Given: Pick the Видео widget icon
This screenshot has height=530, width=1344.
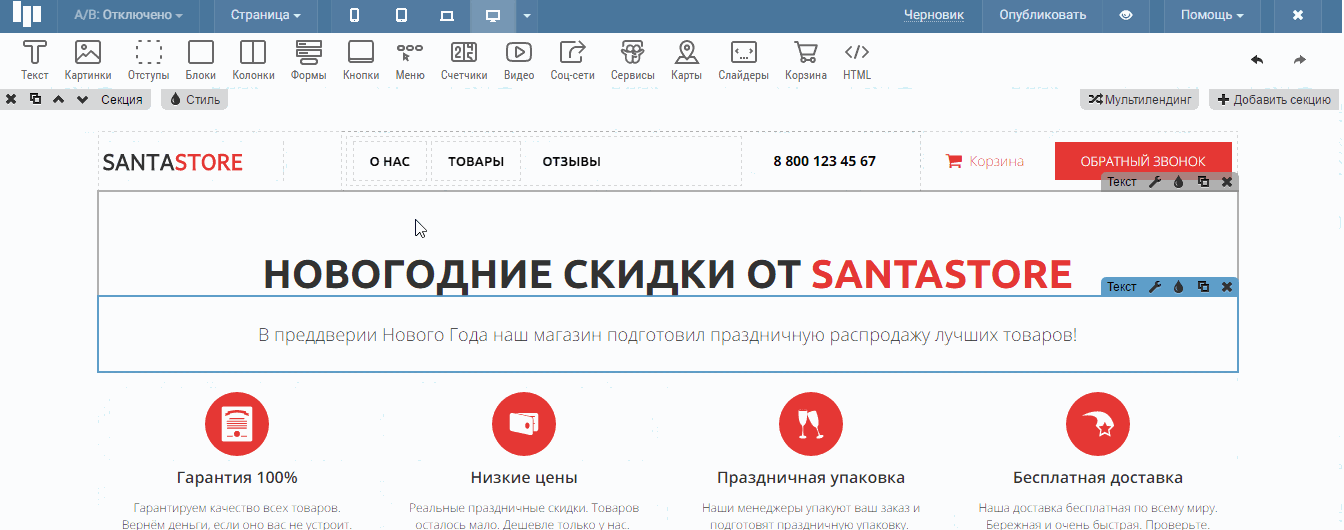Looking at the screenshot, I should [x=518, y=60].
